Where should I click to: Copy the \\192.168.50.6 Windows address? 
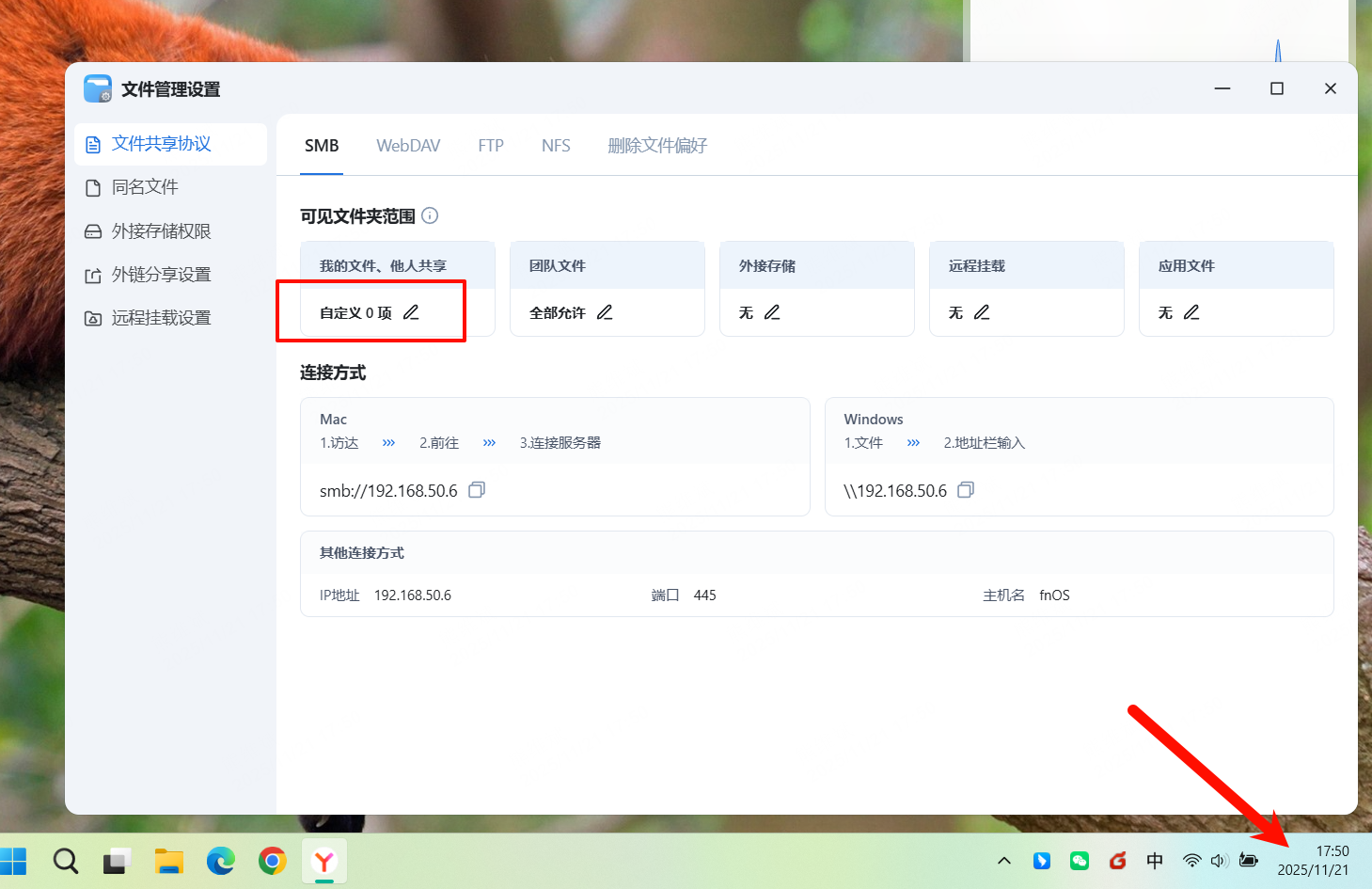[966, 490]
